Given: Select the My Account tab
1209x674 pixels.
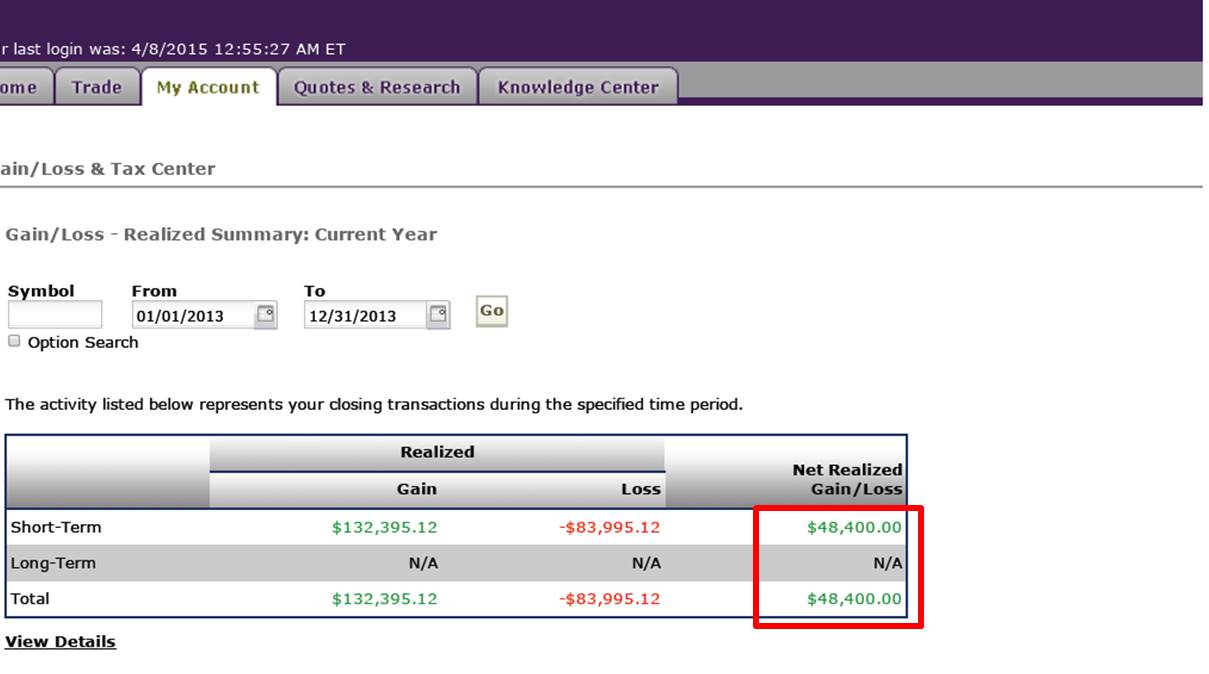Looking at the screenshot, I should click(x=208, y=87).
